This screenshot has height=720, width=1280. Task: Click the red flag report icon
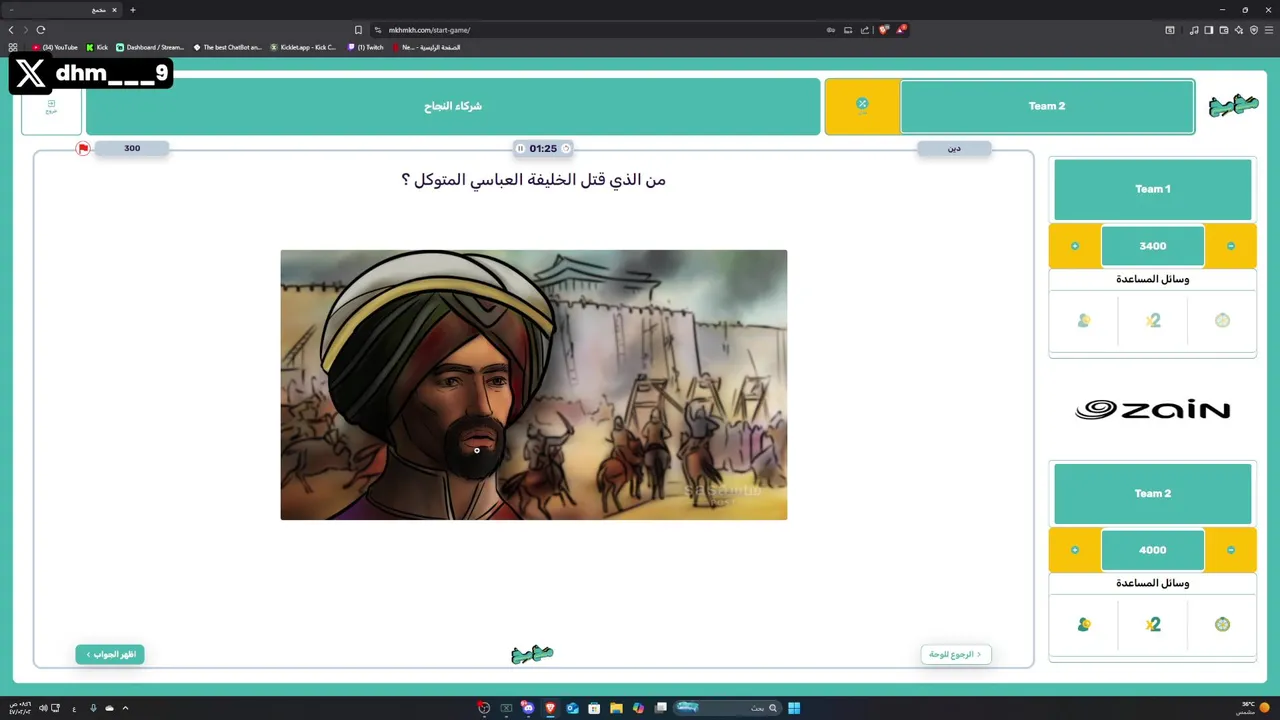(83, 148)
